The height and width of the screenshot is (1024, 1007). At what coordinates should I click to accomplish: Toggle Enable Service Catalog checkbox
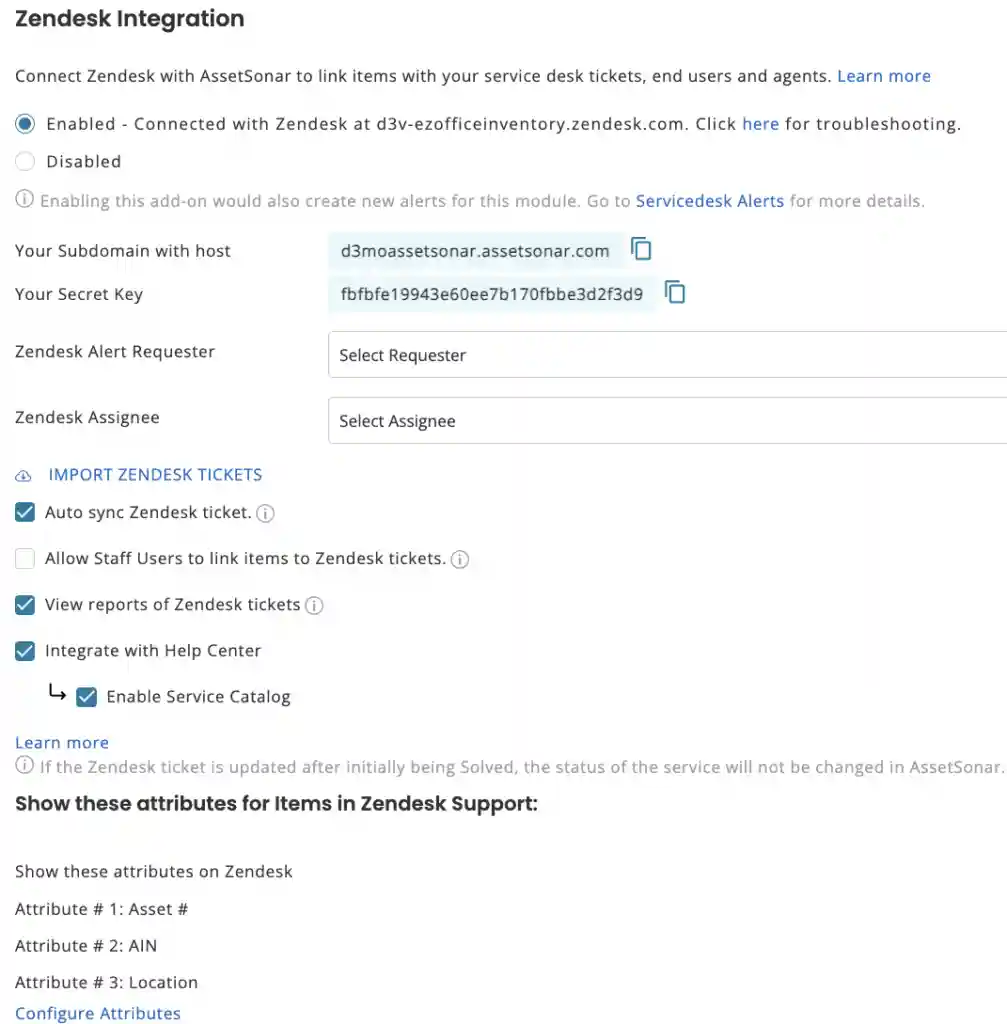(x=87, y=697)
